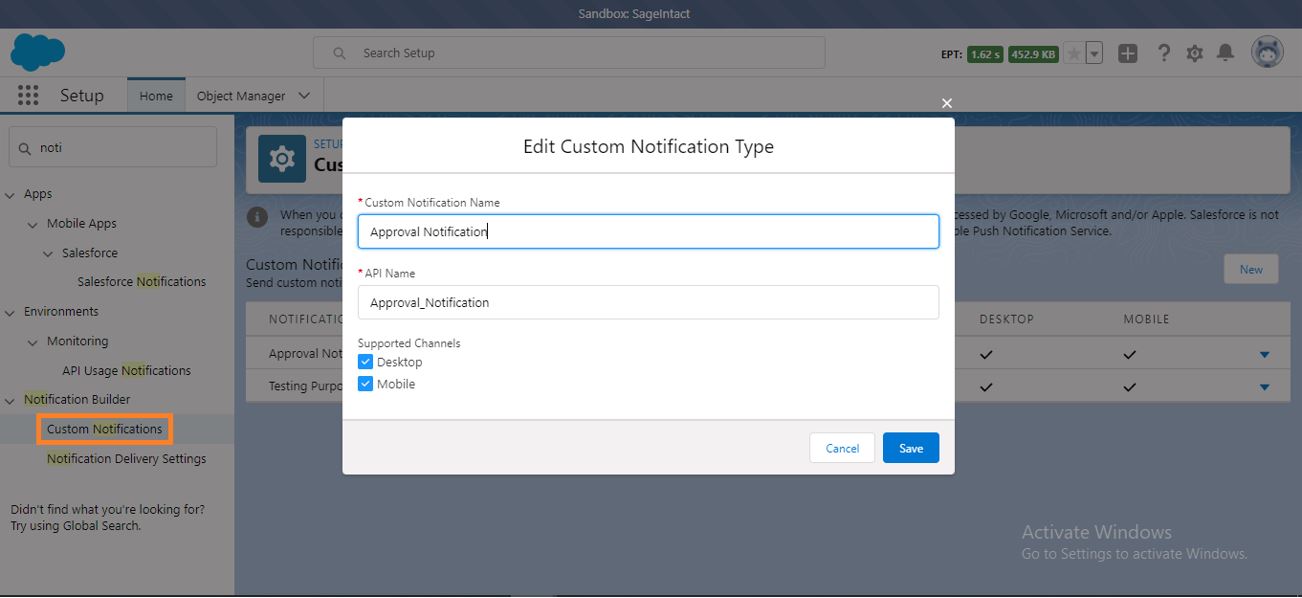This screenshot has width=1302, height=598.
Task: Click the Custom Notifications gear page icon
Action: [x=282, y=158]
